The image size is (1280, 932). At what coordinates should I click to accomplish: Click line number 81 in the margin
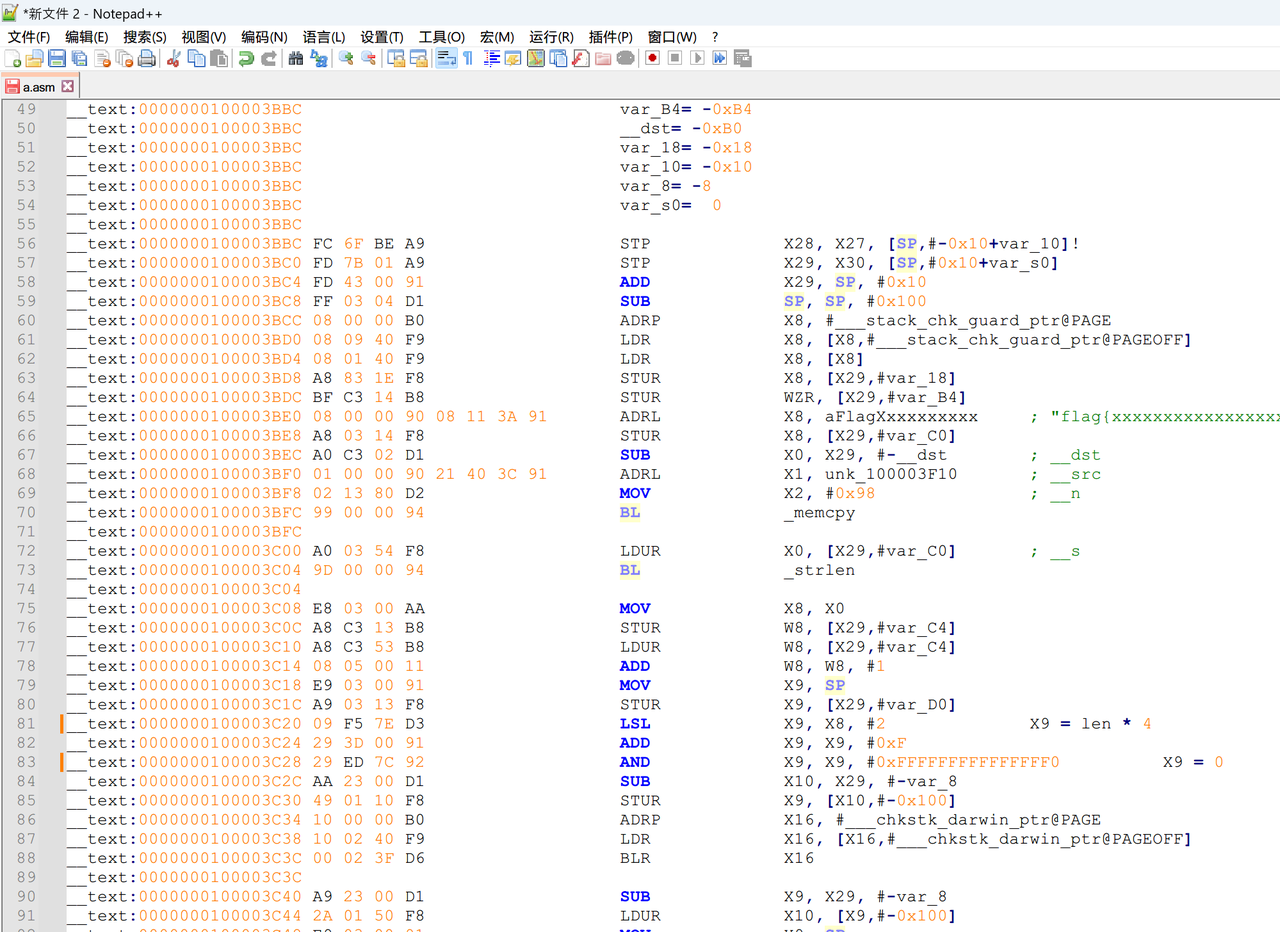tap(26, 723)
